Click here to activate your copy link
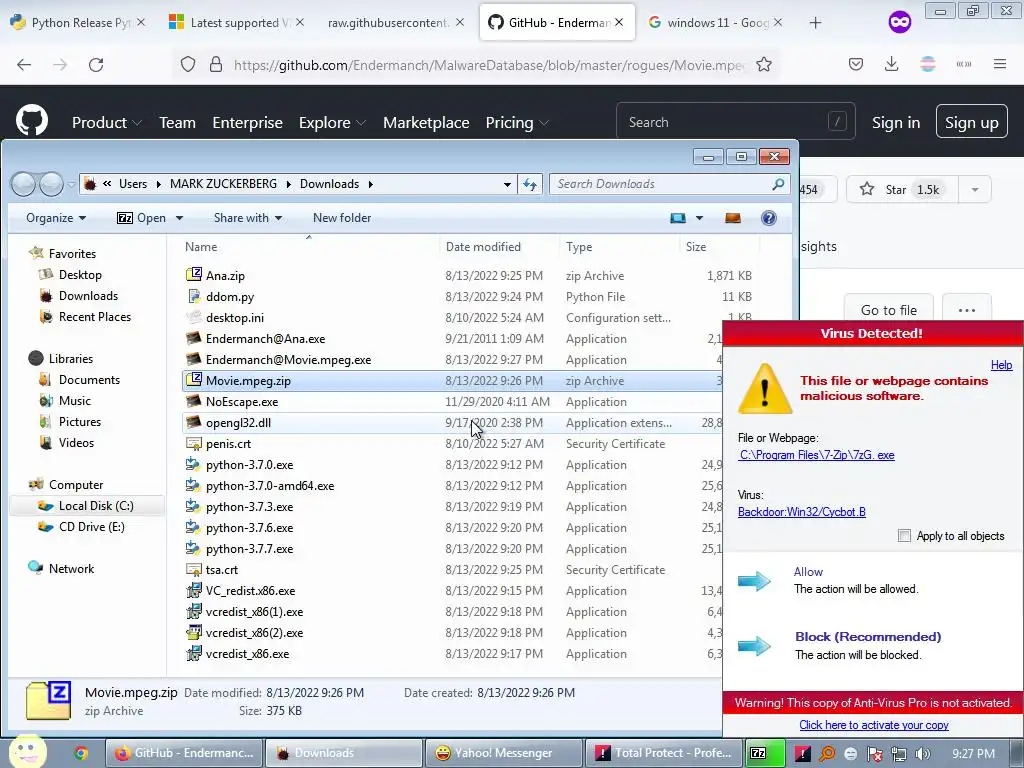This screenshot has width=1024, height=768. coord(874,725)
